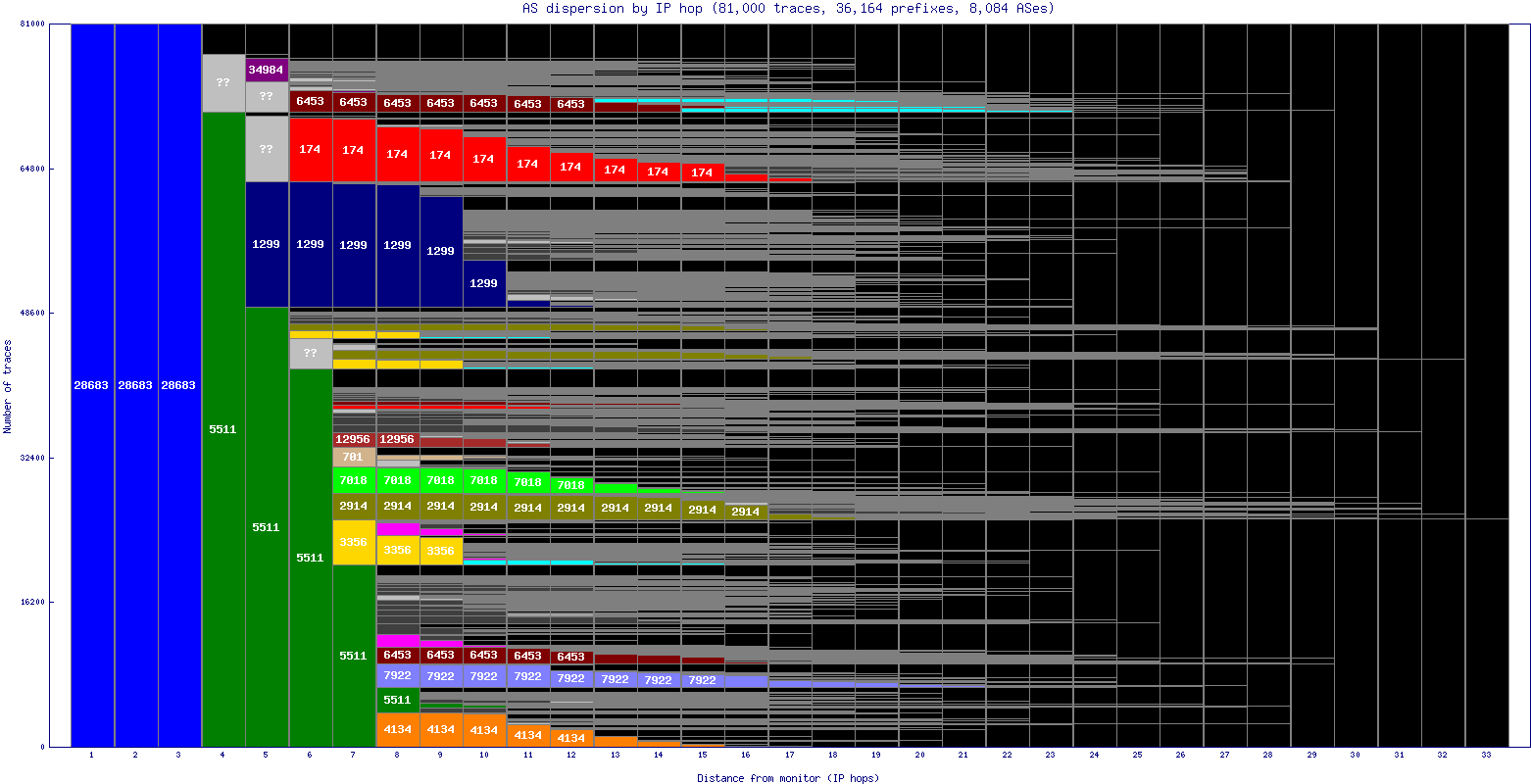Choose the red 174 block at hop 6

pyautogui.click(x=311, y=150)
